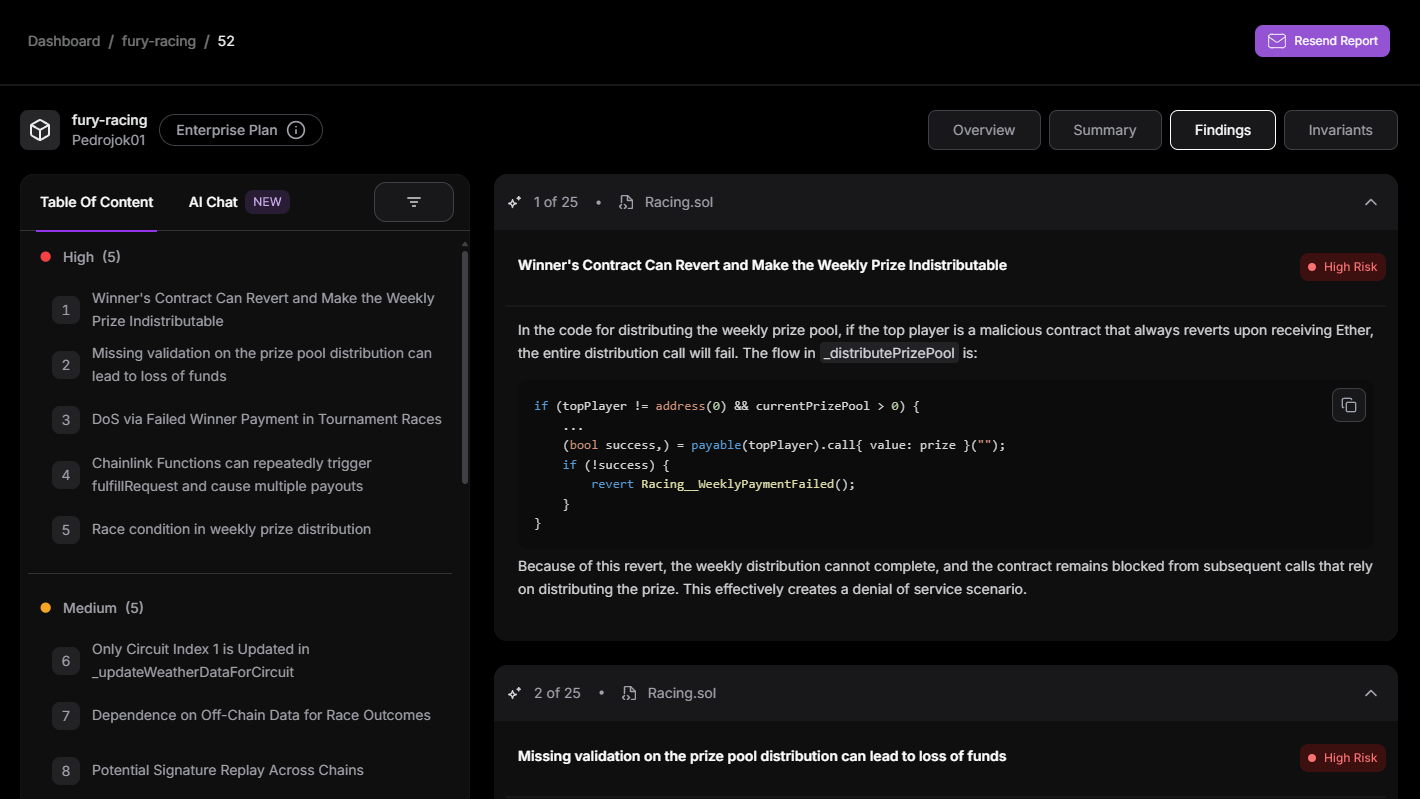Select the Findings tab

point(1223,130)
